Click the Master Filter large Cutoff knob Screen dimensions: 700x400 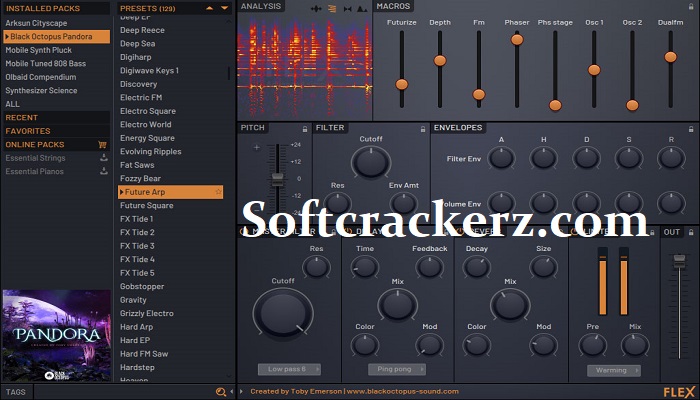[283, 312]
